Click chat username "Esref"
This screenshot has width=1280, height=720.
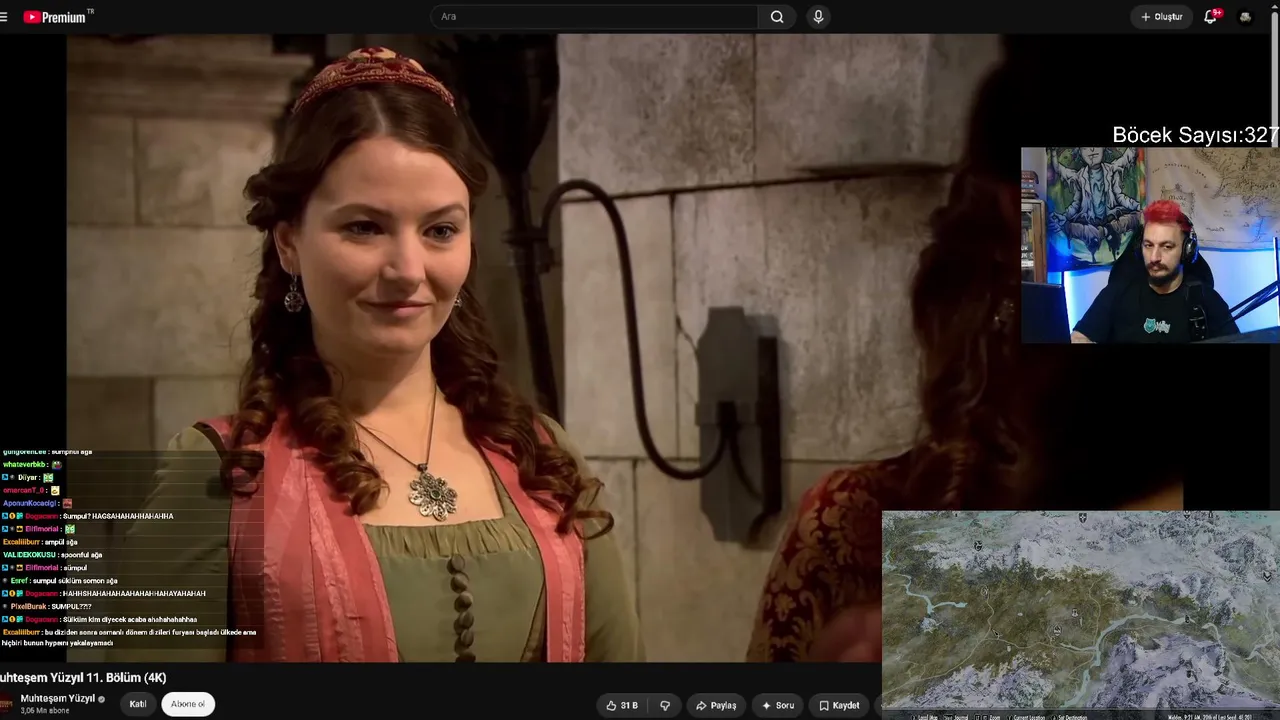(19, 581)
